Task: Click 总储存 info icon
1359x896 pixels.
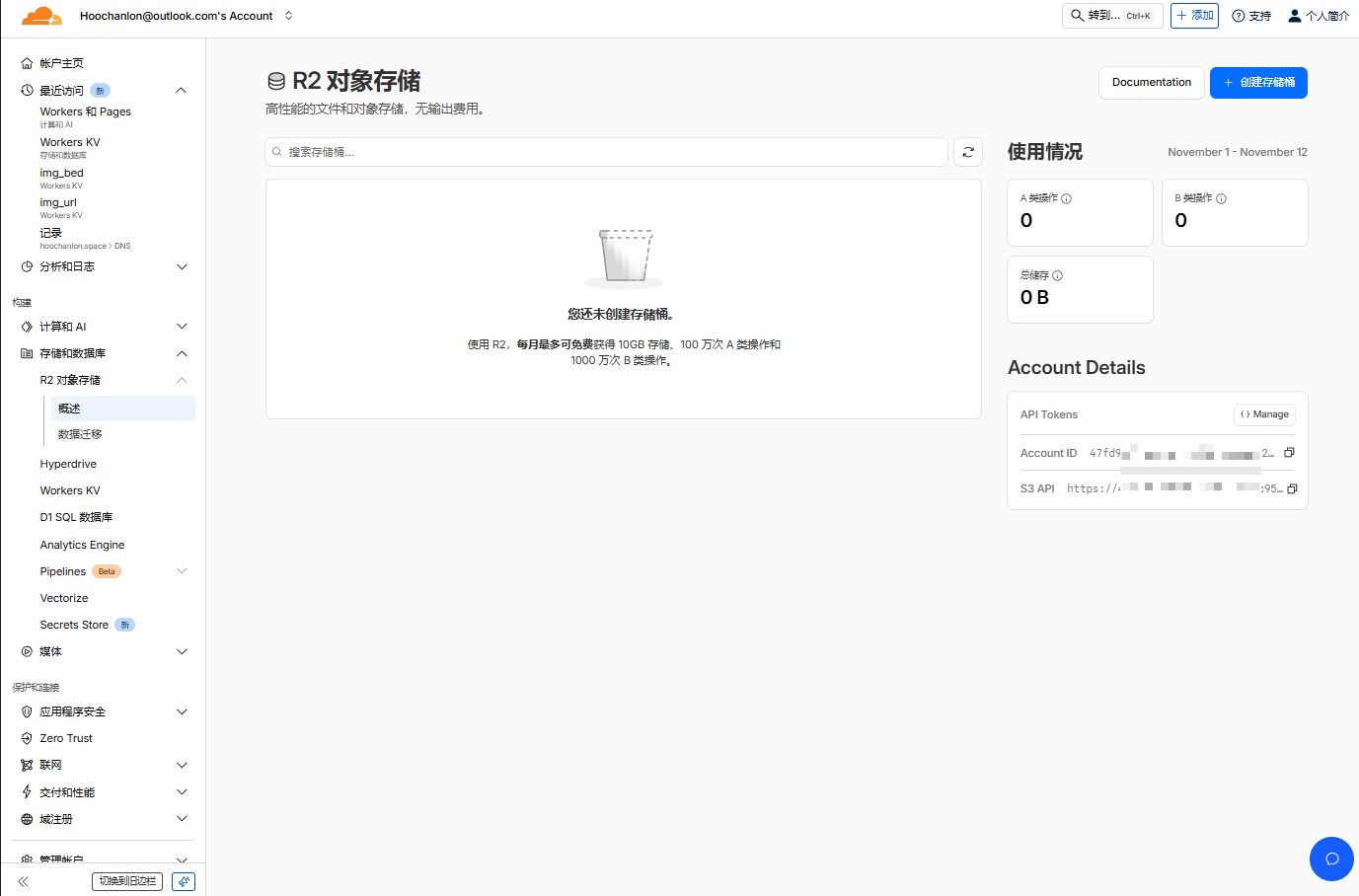Action: [1058, 275]
